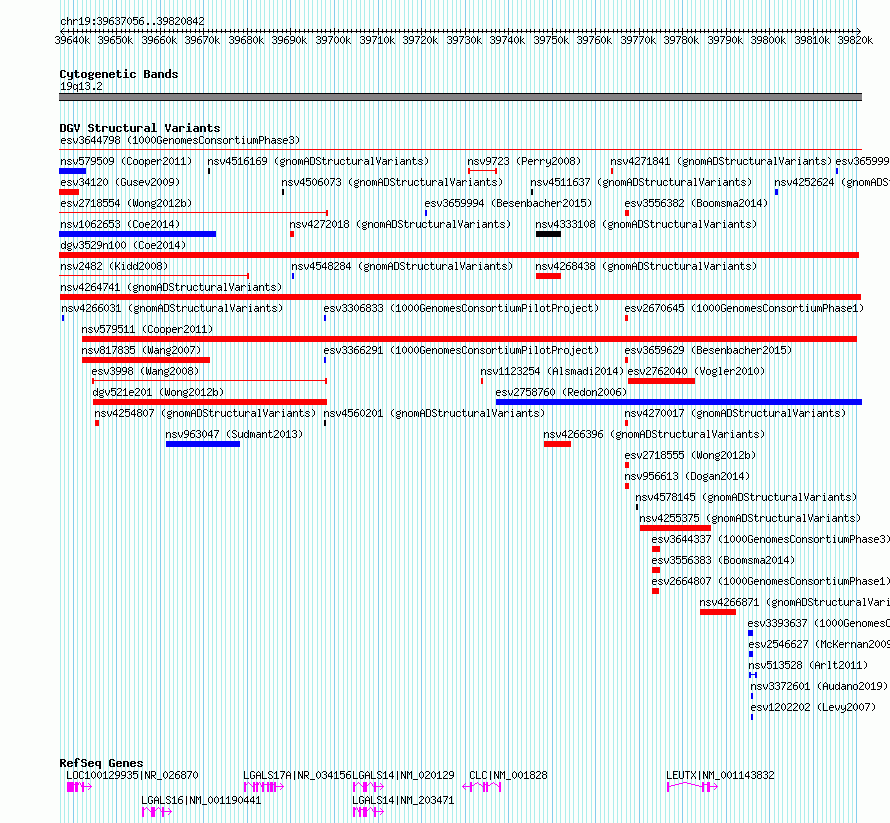Open the nsv956613 Dogan2014 label
Screen dimensions: 890x823
tap(687, 476)
